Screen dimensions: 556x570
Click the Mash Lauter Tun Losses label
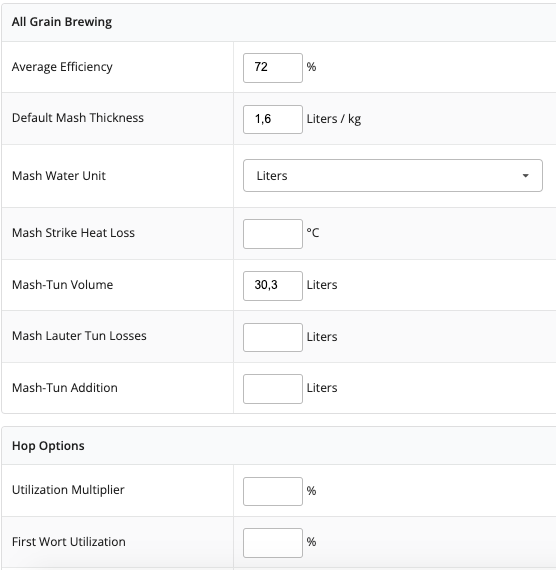(x=79, y=336)
